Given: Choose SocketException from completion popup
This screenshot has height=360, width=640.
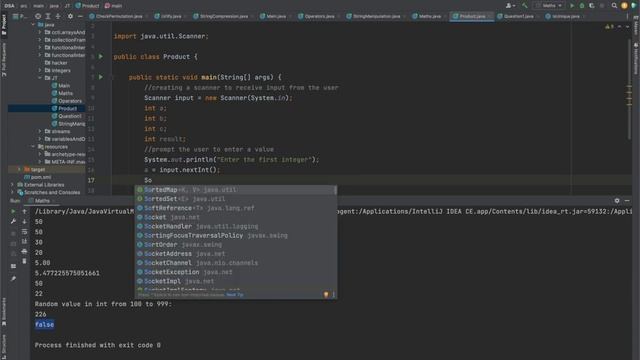Looking at the screenshot, I should [x=235, y=272].
